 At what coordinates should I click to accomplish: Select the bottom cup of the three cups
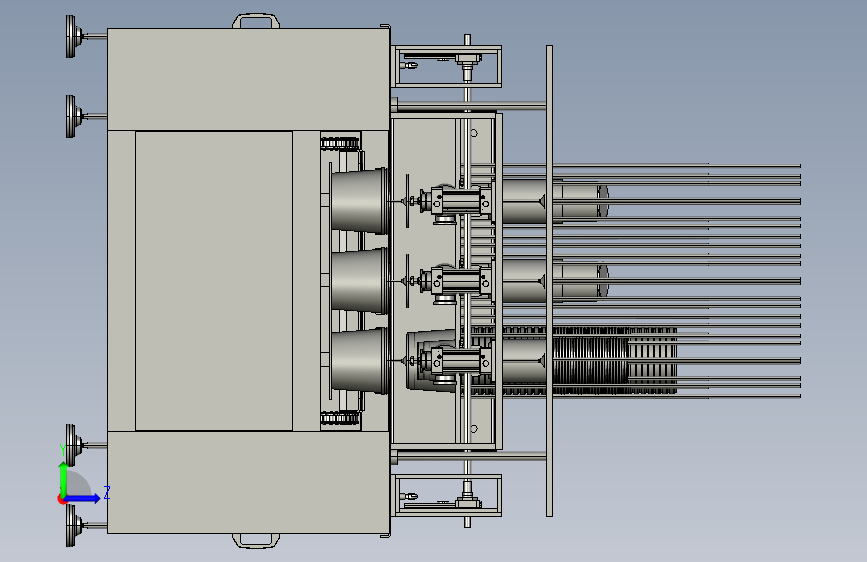tap(359, 361)
